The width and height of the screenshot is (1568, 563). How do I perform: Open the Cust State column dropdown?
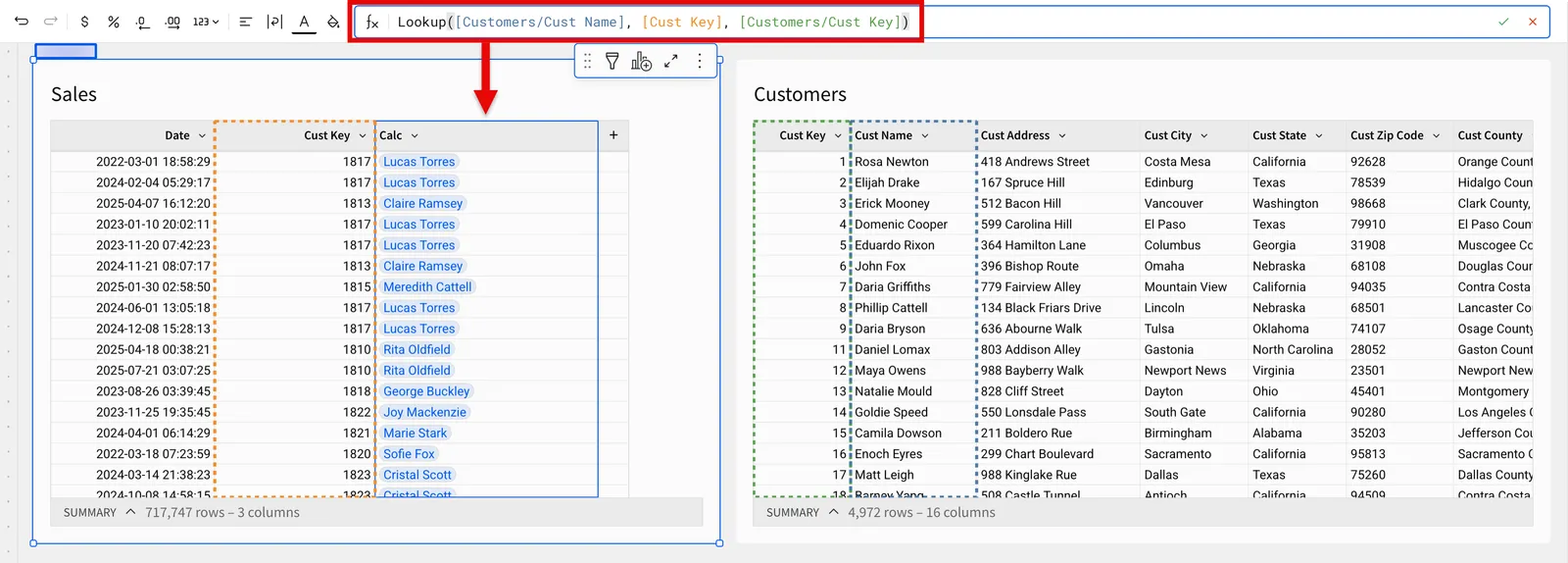point(1319,135)
